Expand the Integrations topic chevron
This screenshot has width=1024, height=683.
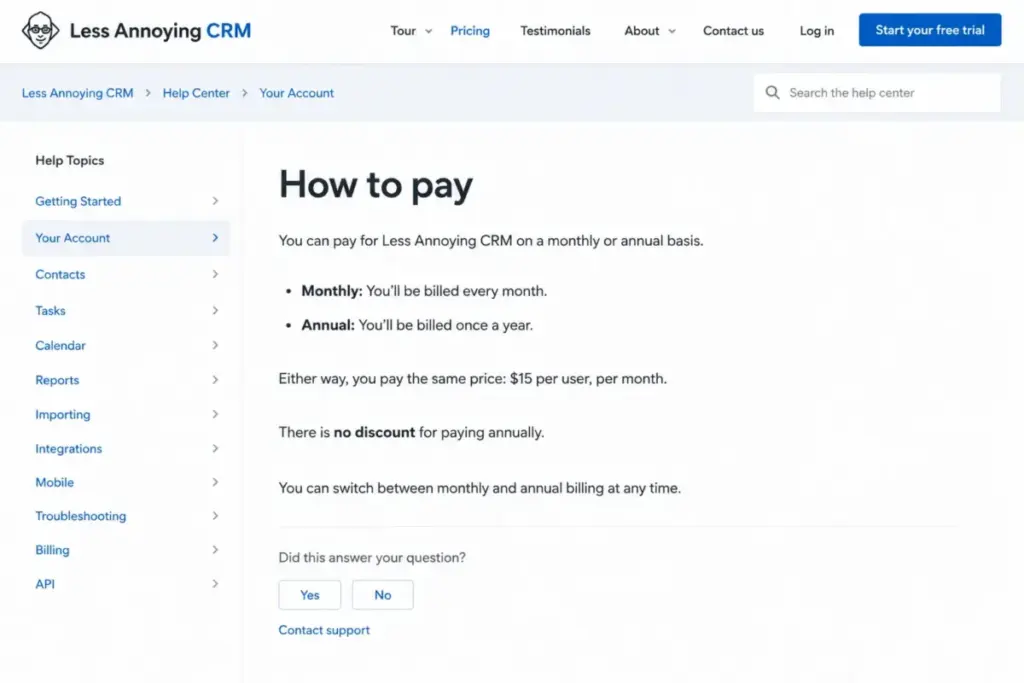click(215, 449)
